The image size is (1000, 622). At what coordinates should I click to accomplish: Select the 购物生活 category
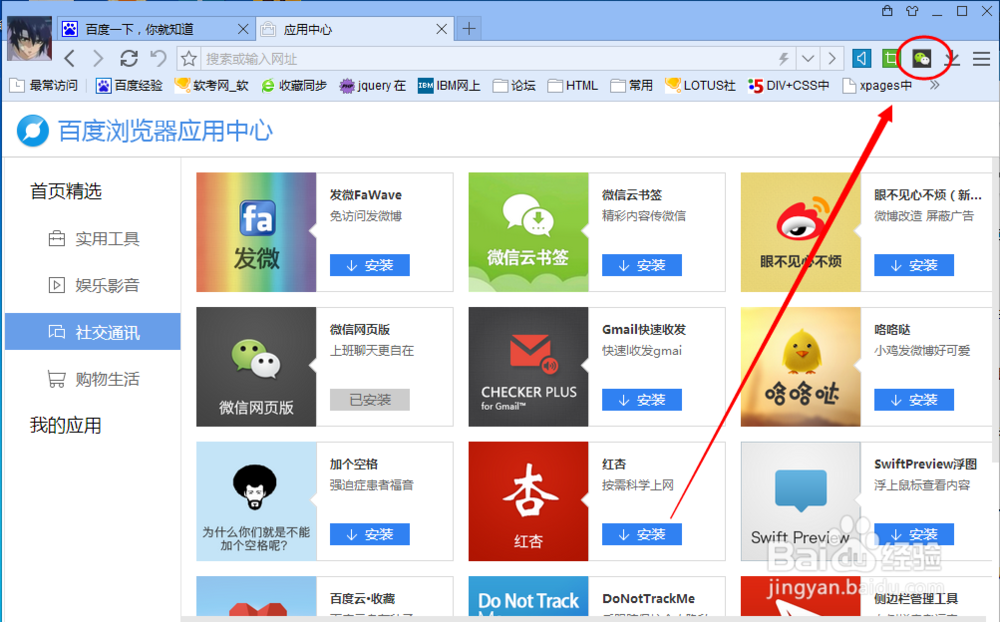coord(93,379)
